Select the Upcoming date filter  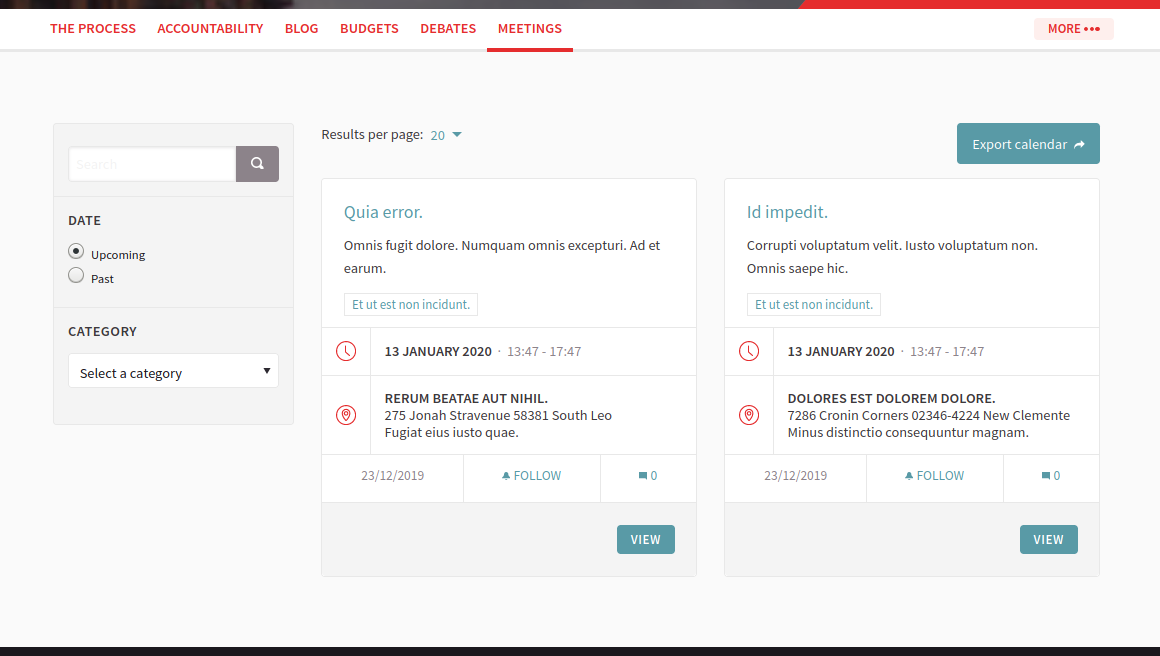tap(76, 252)
